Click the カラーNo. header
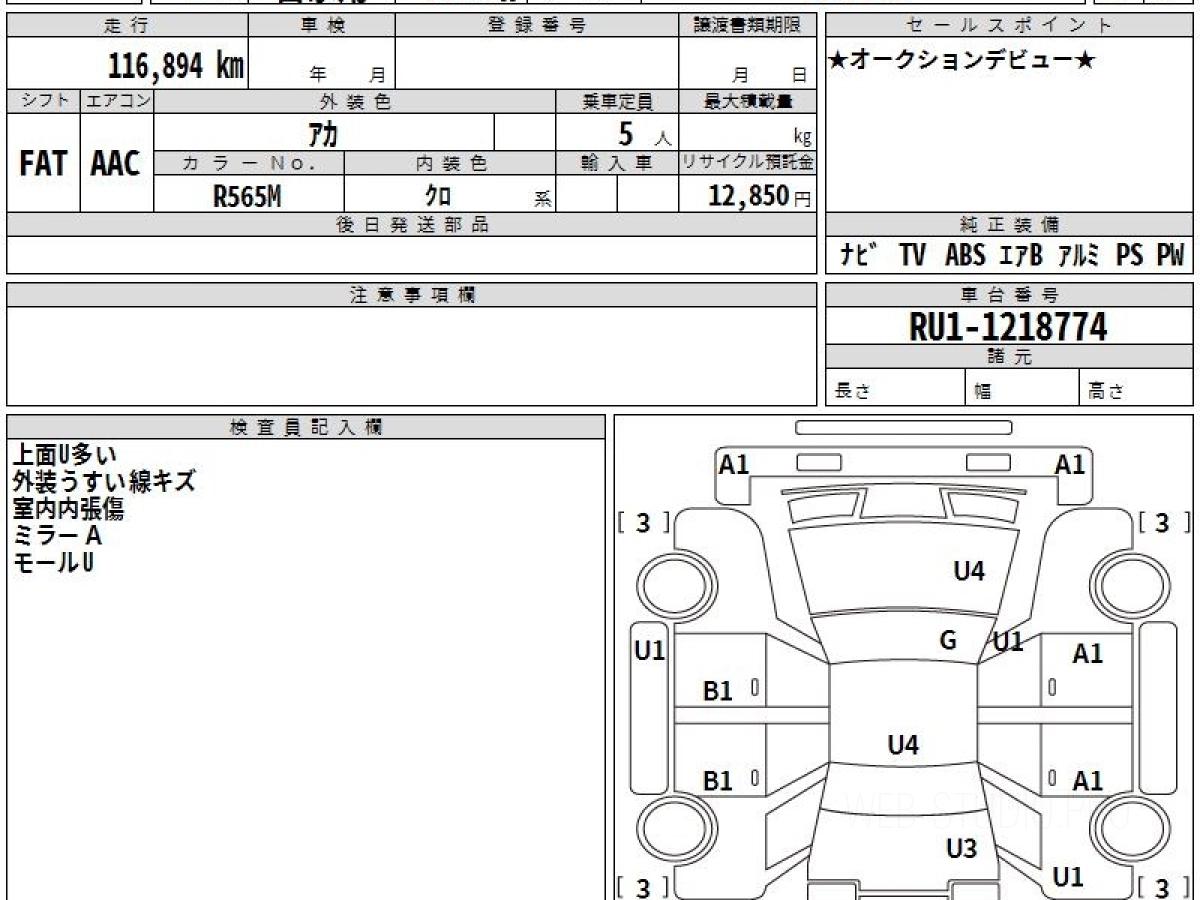 point(249,163)
